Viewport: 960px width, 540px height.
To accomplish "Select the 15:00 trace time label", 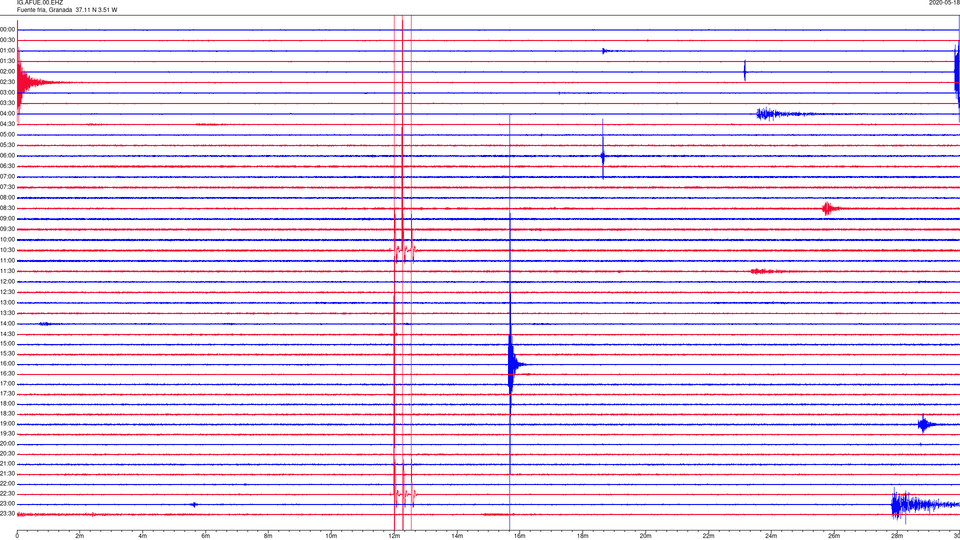I will pos(8,344).
